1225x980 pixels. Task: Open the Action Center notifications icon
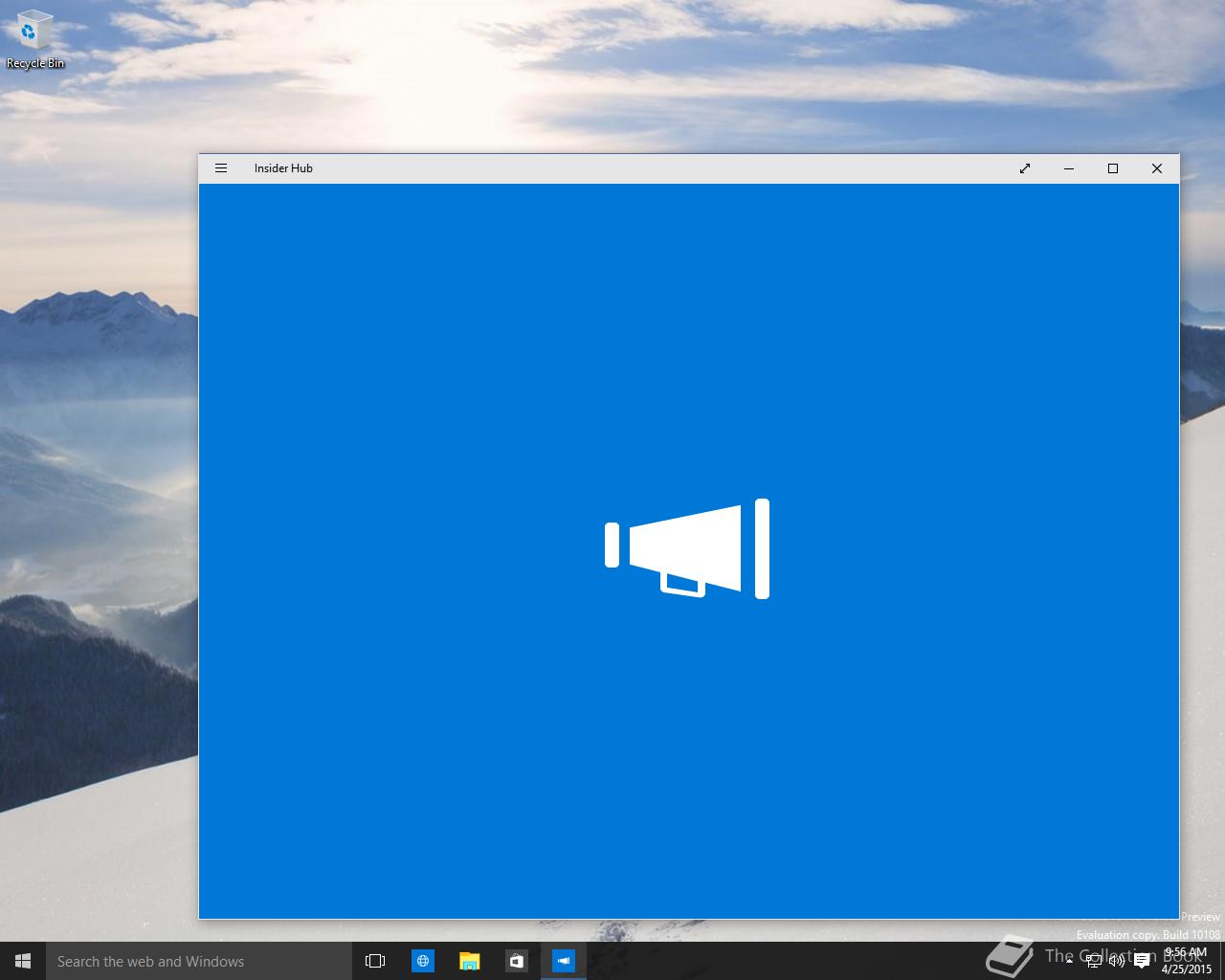pos(1142,961)
